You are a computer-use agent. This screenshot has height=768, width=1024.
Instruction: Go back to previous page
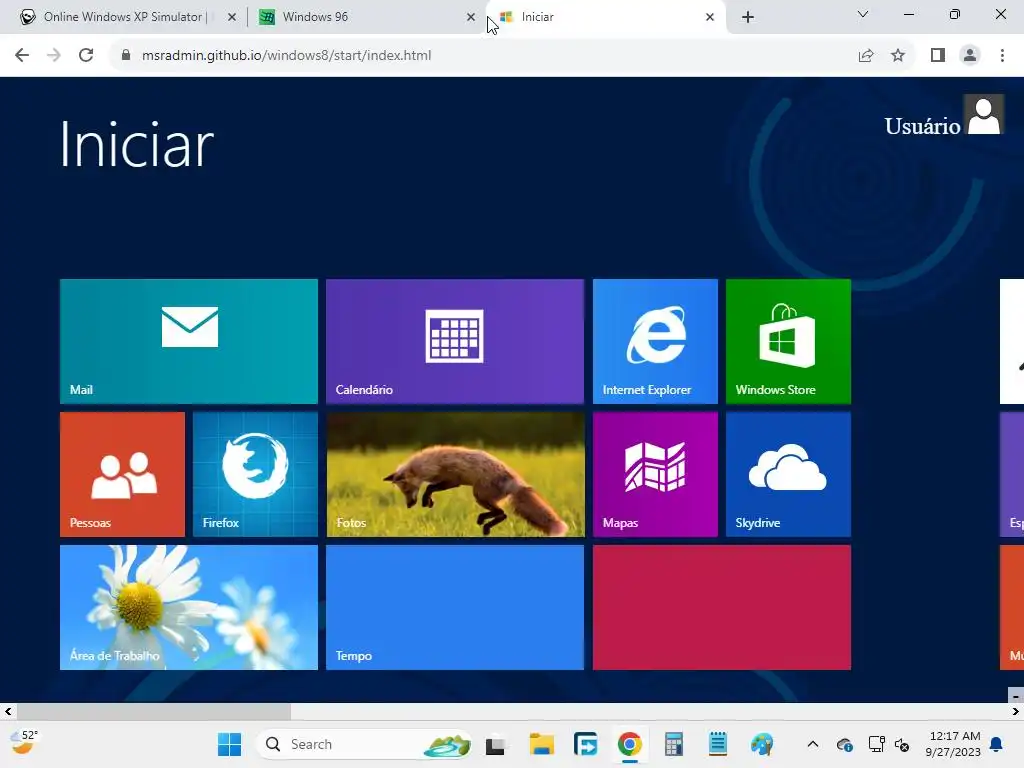tap(22, 56)
